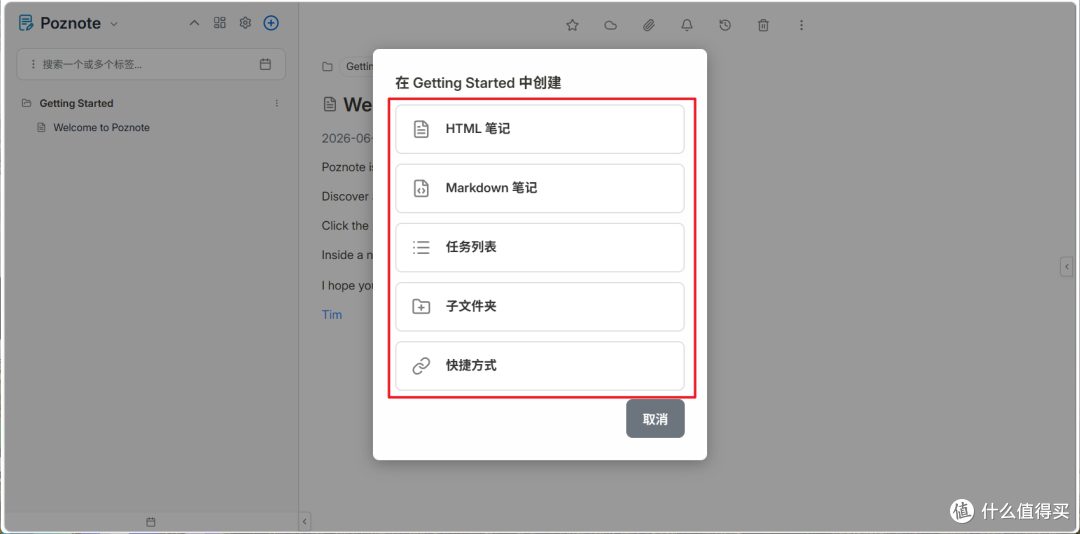This screenshot has width=1080, height=534.
Task: Choose the Markdown 笔记 option
Action: [539, 188]
